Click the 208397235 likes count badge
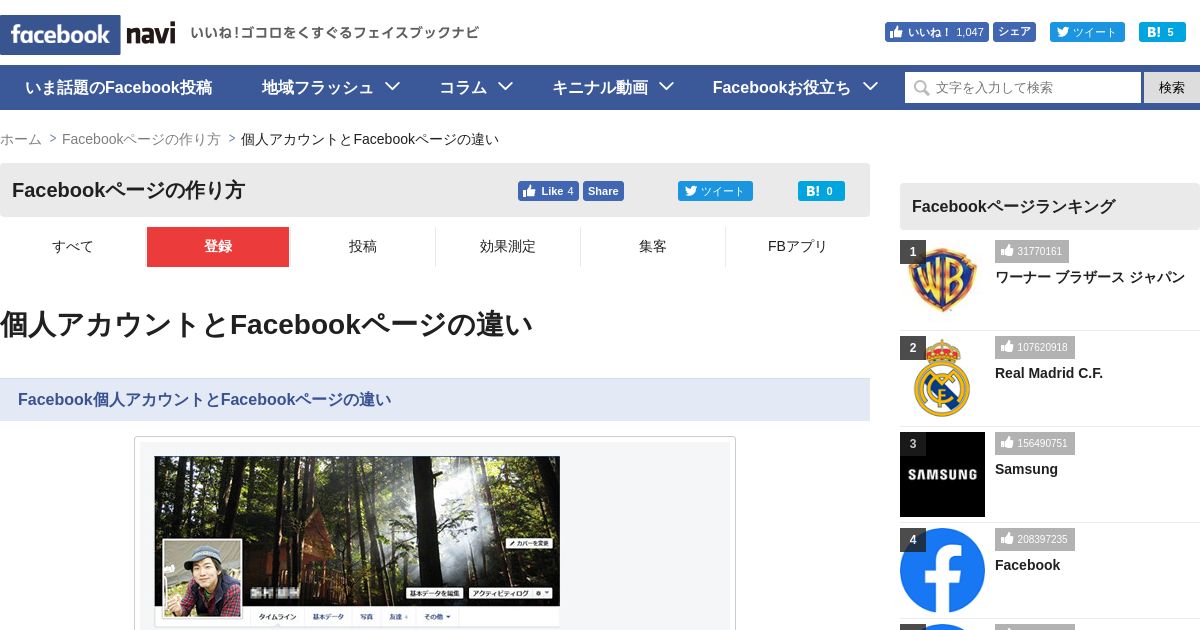1200x630 pixels. (x=1035, y=539)
